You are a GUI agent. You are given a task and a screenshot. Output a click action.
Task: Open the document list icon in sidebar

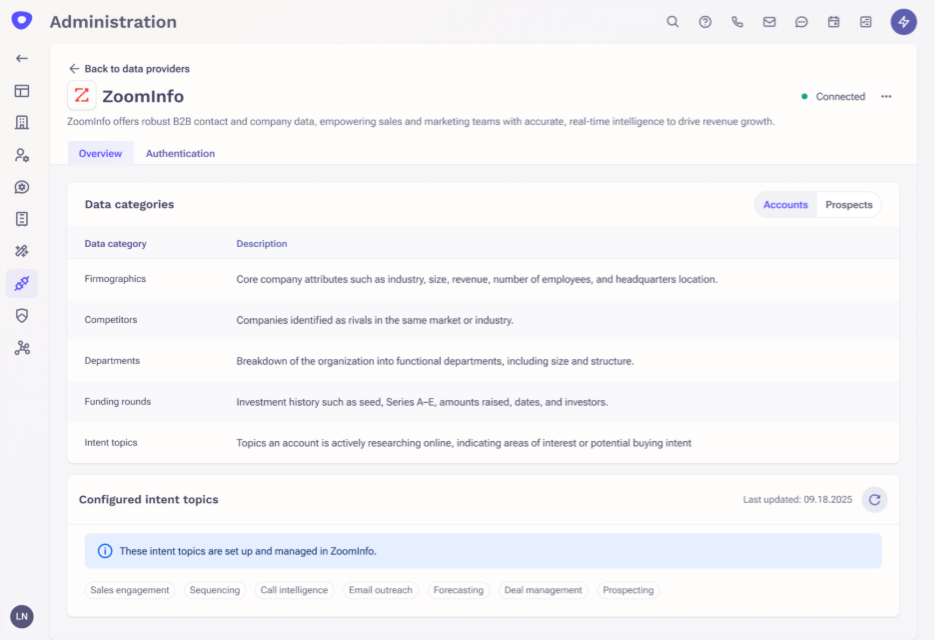pyautogui.click(x=22, y=219)
